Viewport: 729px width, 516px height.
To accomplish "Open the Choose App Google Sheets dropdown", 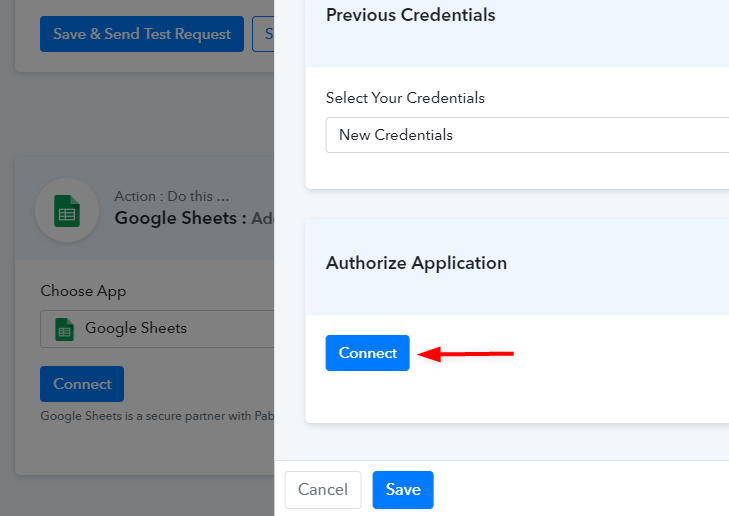I will [x=157, y=329].
